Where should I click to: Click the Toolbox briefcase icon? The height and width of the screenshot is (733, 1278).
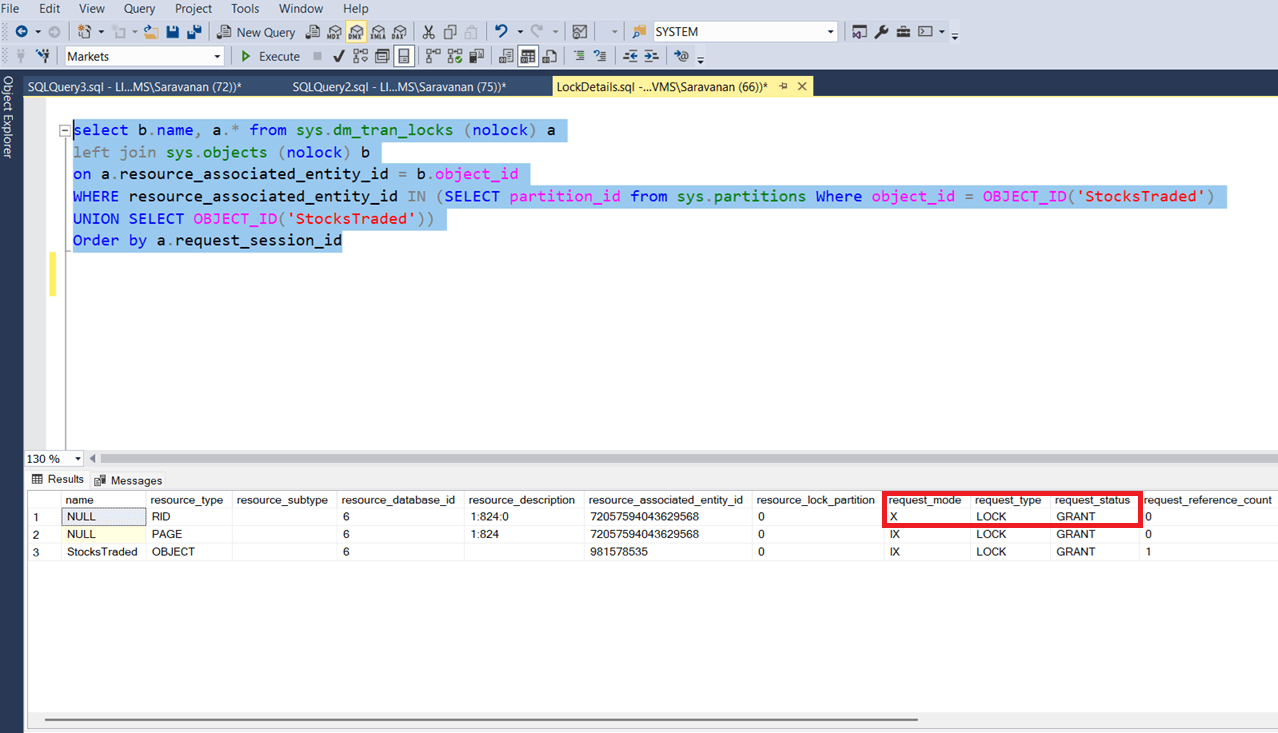pyautogui.click(x=903, y=32)
